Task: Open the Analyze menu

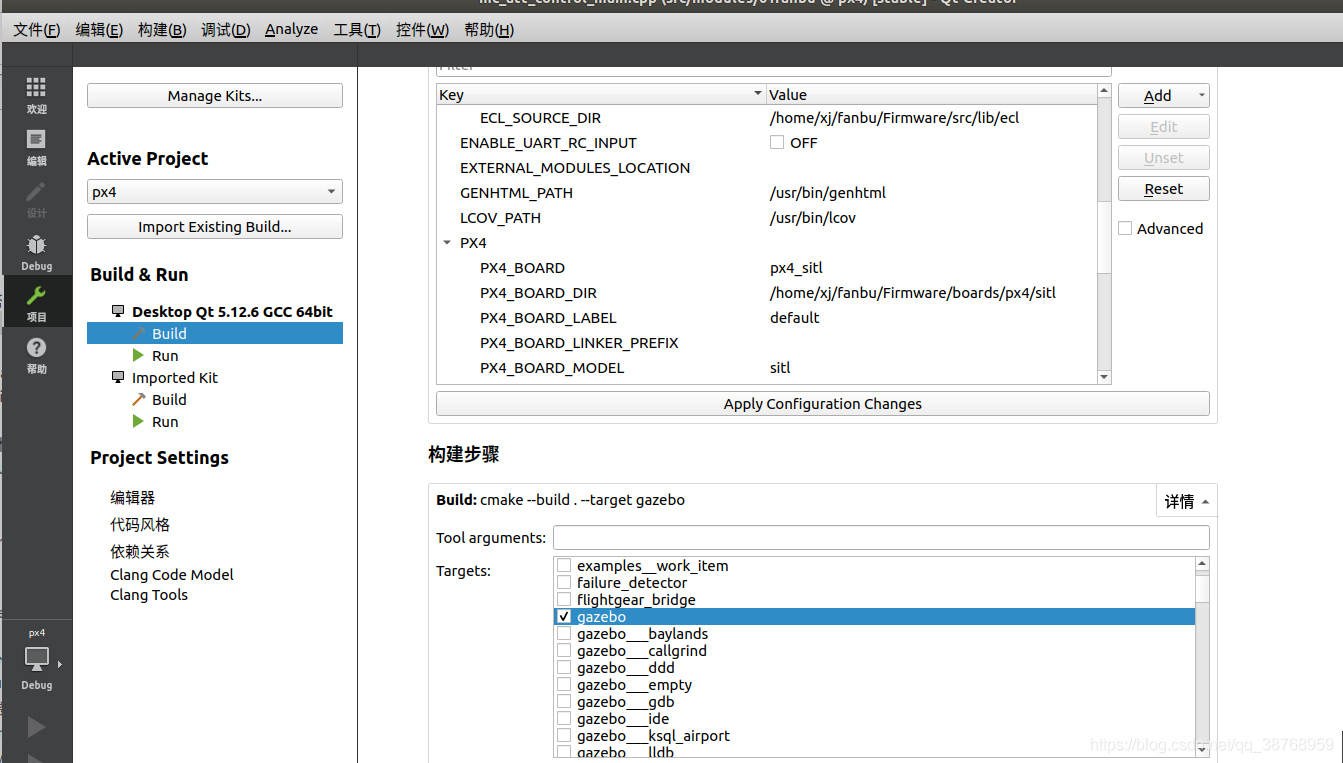Action: [x=291, y=29]
